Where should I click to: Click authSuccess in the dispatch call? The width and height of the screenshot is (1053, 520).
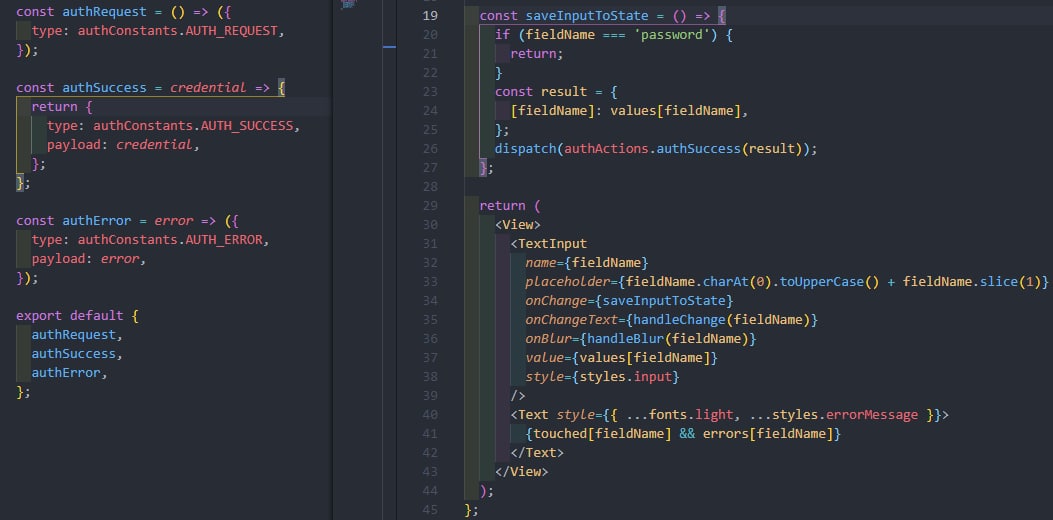coord(698,148)
